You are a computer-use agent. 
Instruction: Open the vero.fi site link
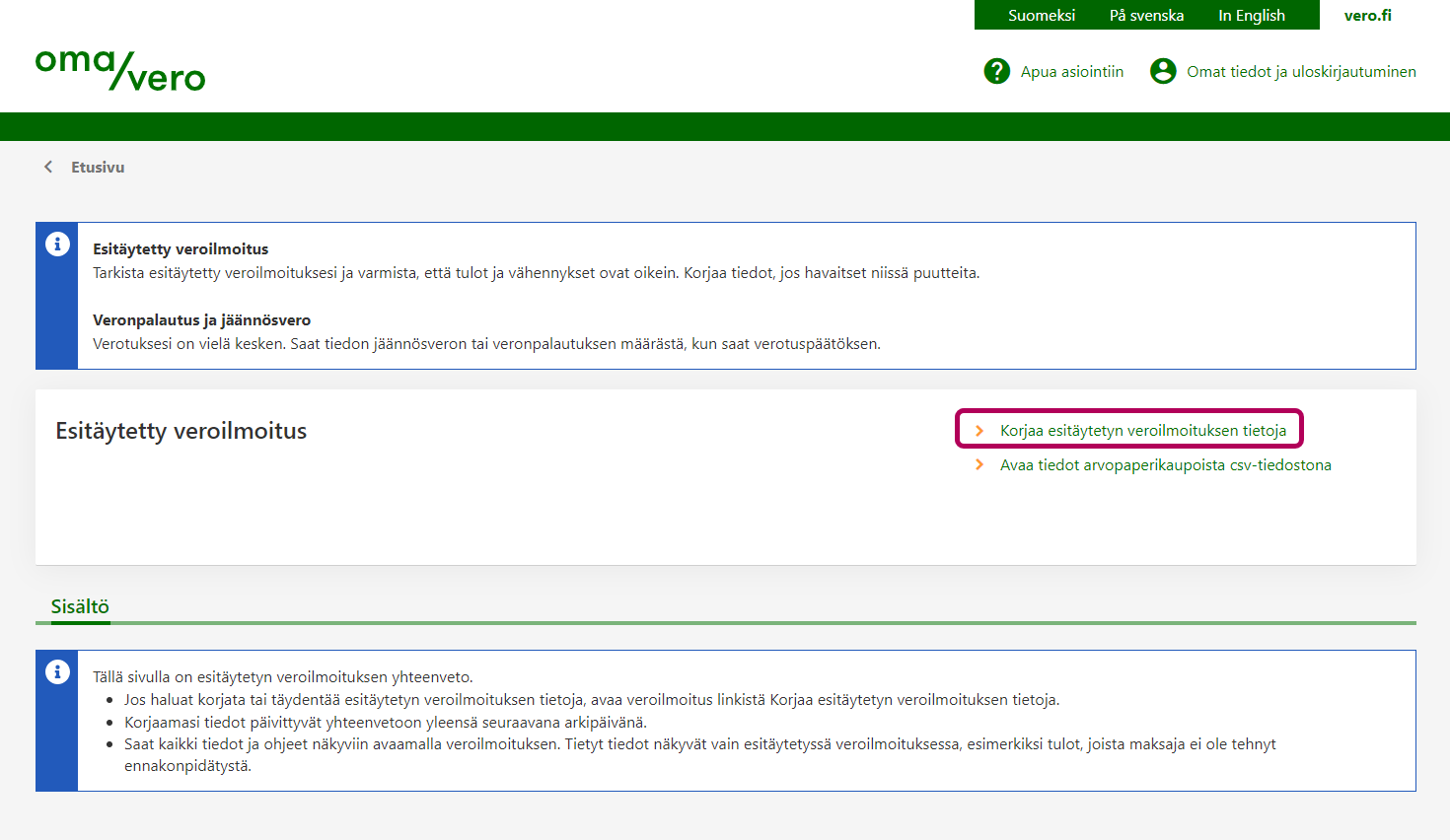click(1367, 16)
